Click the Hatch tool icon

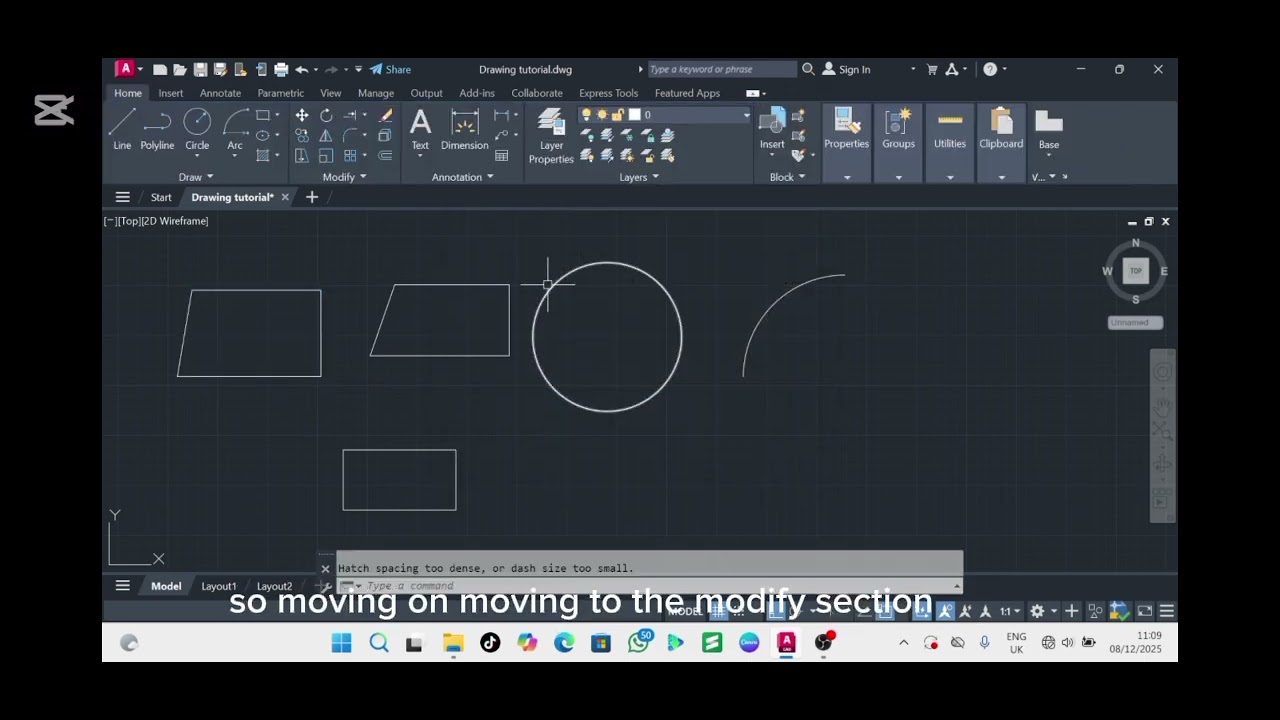click(262, 155)
